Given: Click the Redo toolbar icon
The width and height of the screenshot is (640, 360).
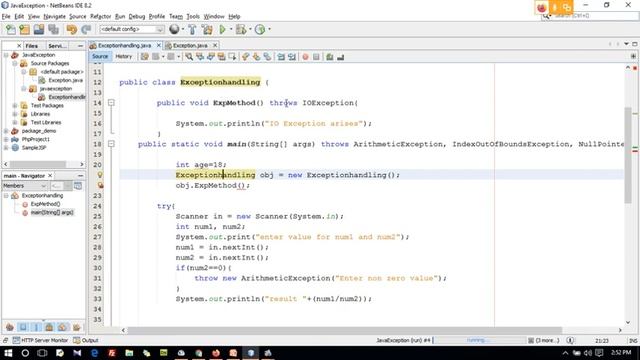Looking at the screenshot, I should tap(86, 29).
